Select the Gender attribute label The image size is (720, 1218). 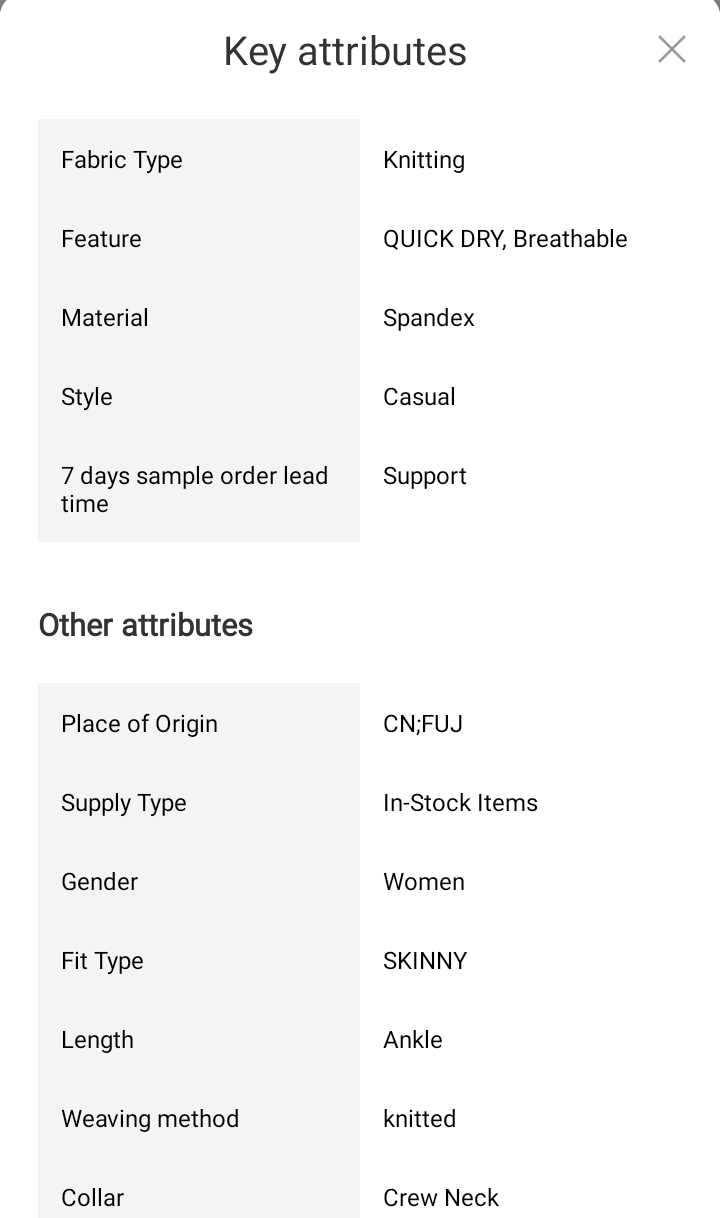pos(100,882)
